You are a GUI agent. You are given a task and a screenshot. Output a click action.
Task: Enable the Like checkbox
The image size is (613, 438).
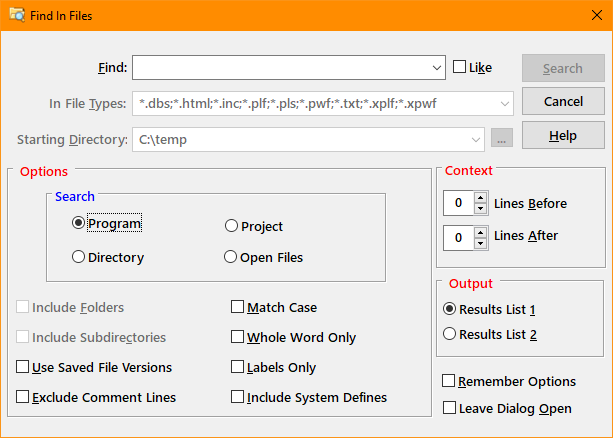[460, 68]
